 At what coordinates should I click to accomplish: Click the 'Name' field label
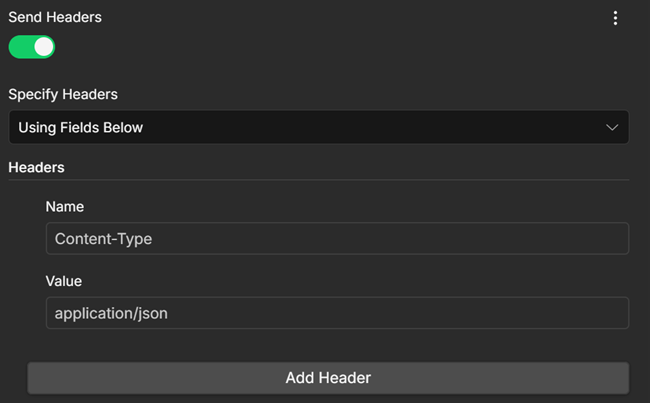click(65, 206)
